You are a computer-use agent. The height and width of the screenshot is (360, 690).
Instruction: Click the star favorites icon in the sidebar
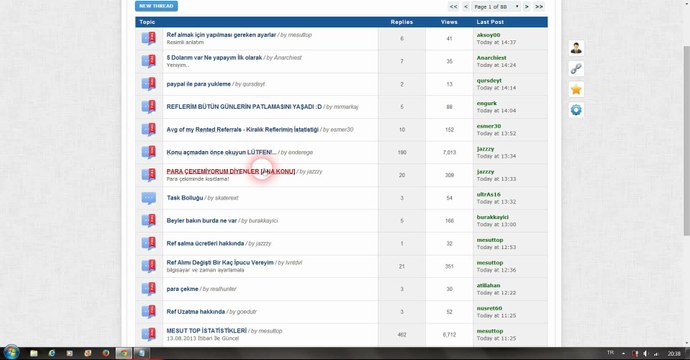click(x=576, y=89)
